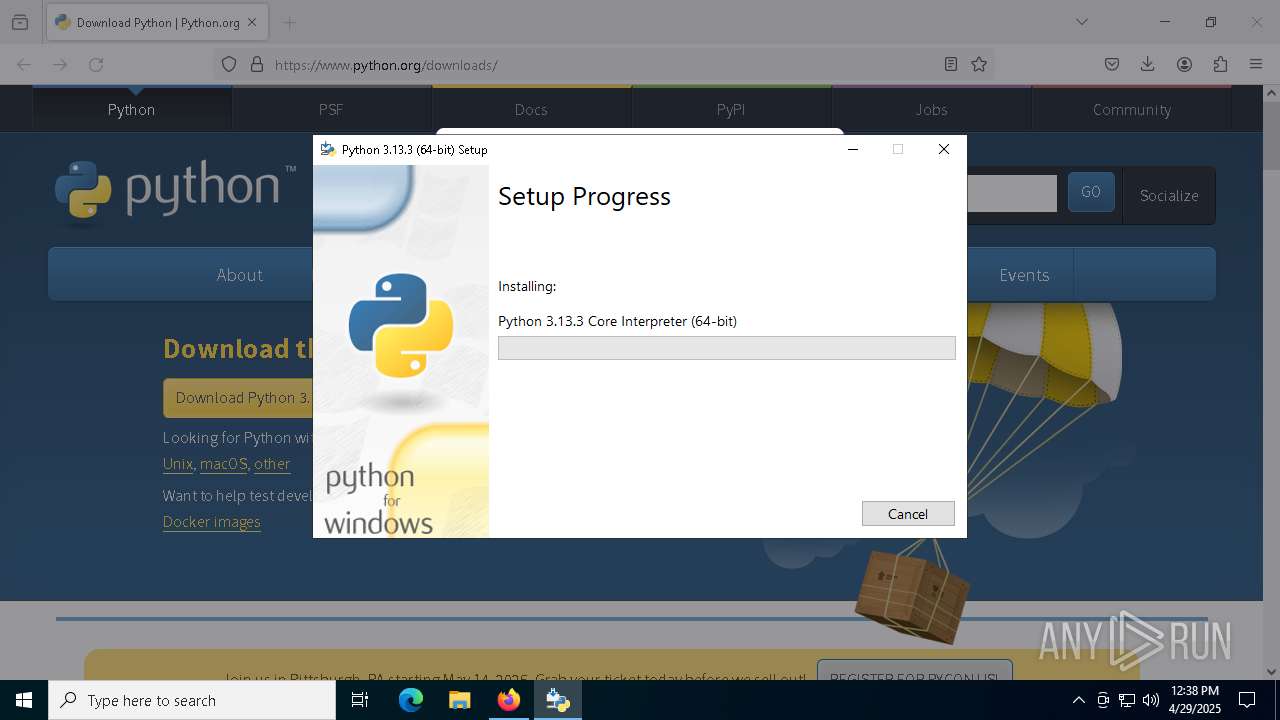Open Task View on taskbar
The image size is (1280, 720).
click(360, 700)
